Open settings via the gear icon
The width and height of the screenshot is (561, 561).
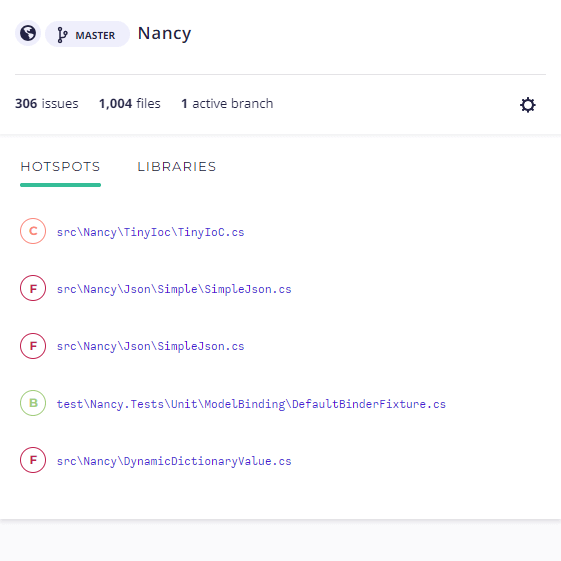click(527, 105)
